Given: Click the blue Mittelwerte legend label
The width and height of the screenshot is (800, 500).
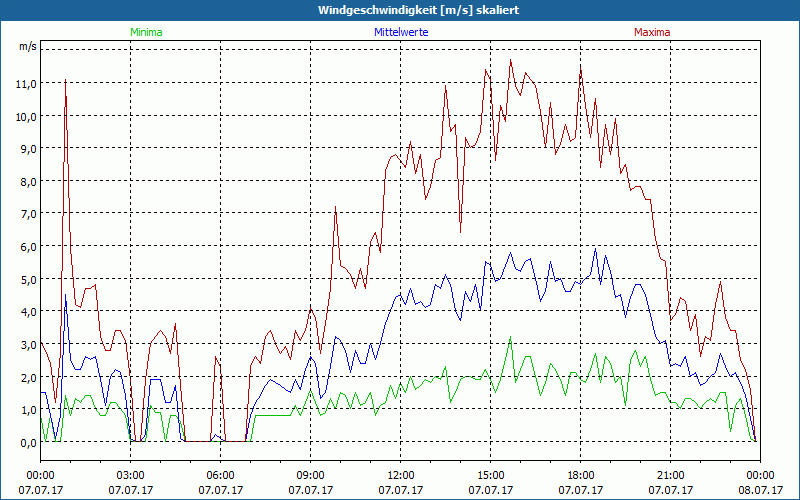Looking at the screenshot, I should point(401,32).
